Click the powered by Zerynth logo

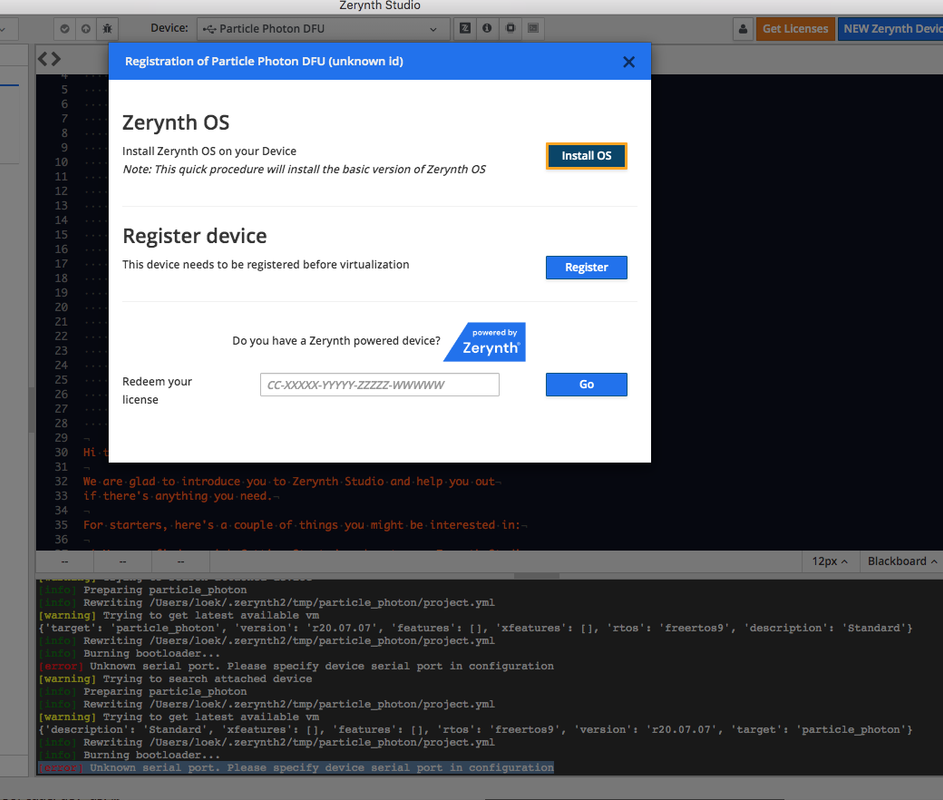pyautogui.click(x=485, y=342)
